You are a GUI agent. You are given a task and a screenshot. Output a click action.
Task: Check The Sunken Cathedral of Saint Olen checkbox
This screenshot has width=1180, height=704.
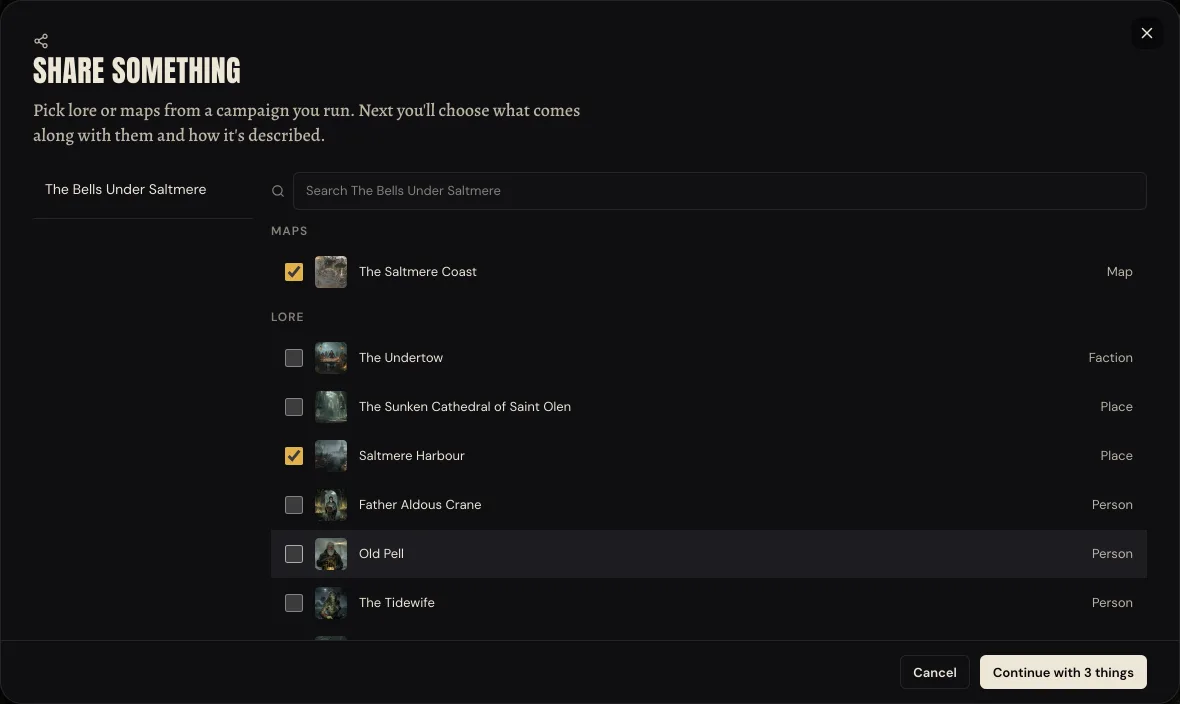(293, 407)
